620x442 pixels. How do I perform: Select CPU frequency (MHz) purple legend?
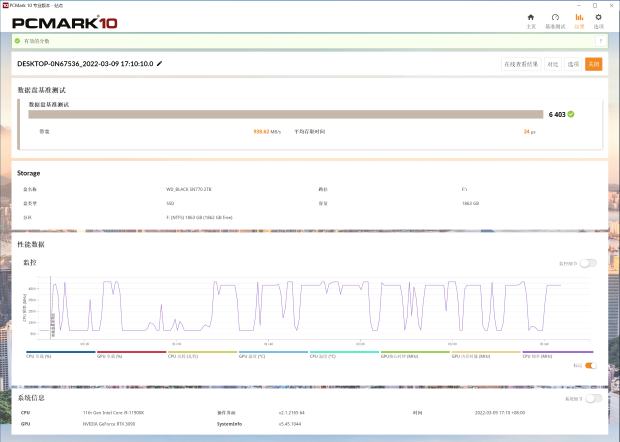pyautogui.click(x=558, y=354)
